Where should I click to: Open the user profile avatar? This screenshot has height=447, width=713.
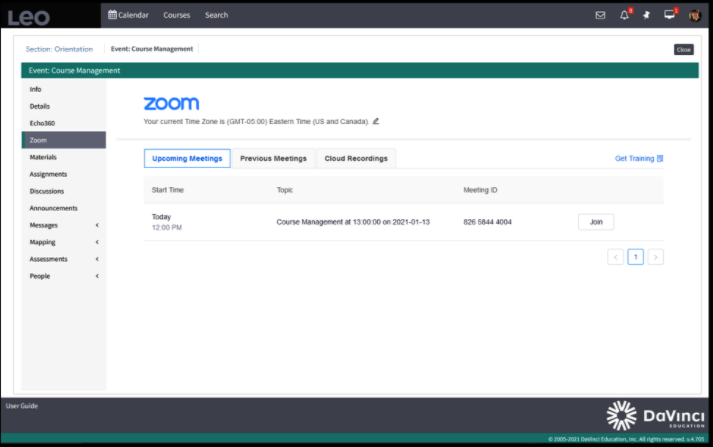tap(693, 15)
